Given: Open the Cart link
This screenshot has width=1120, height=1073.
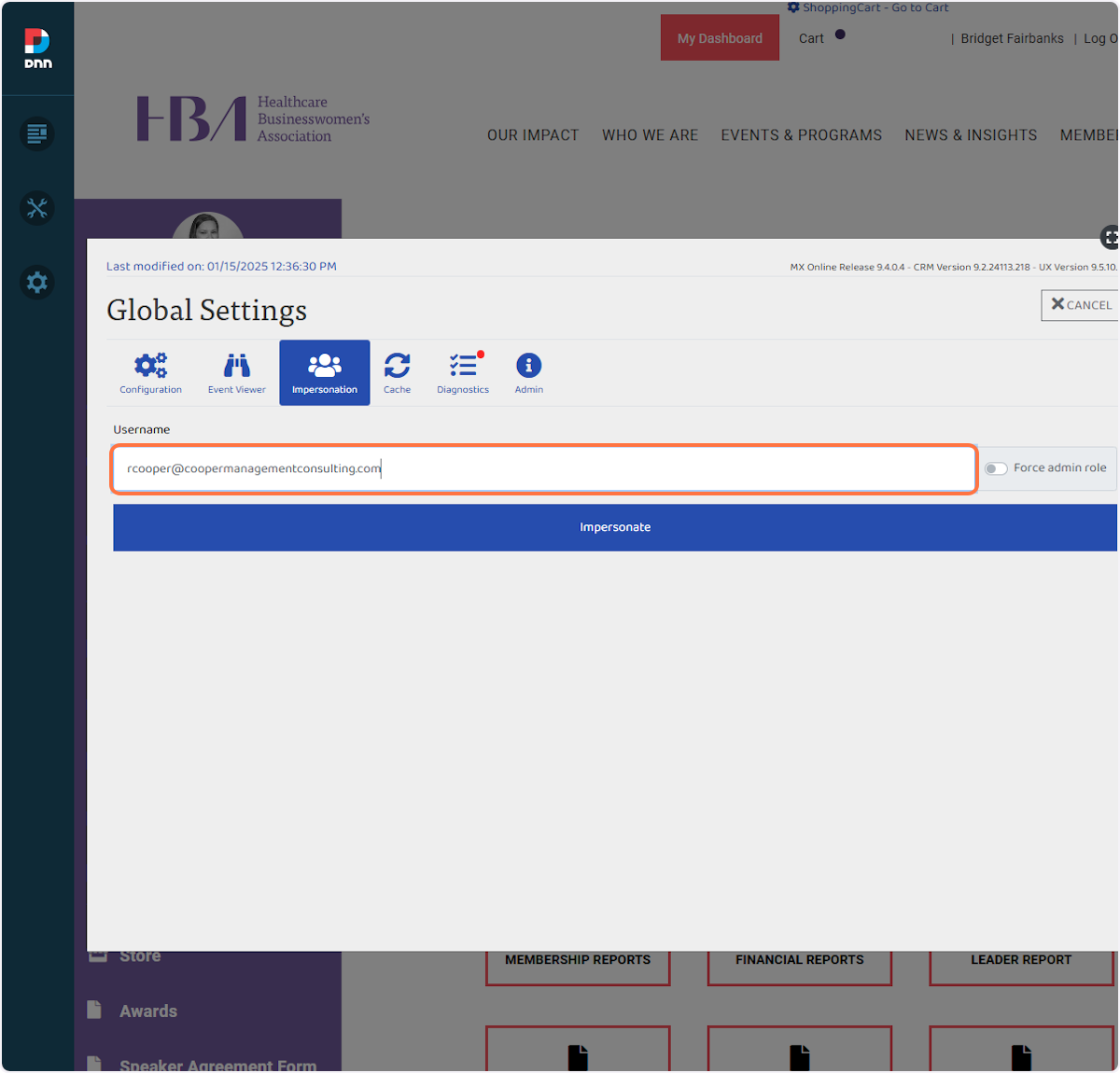Looking at the screenshot, I should coord(811,38).
